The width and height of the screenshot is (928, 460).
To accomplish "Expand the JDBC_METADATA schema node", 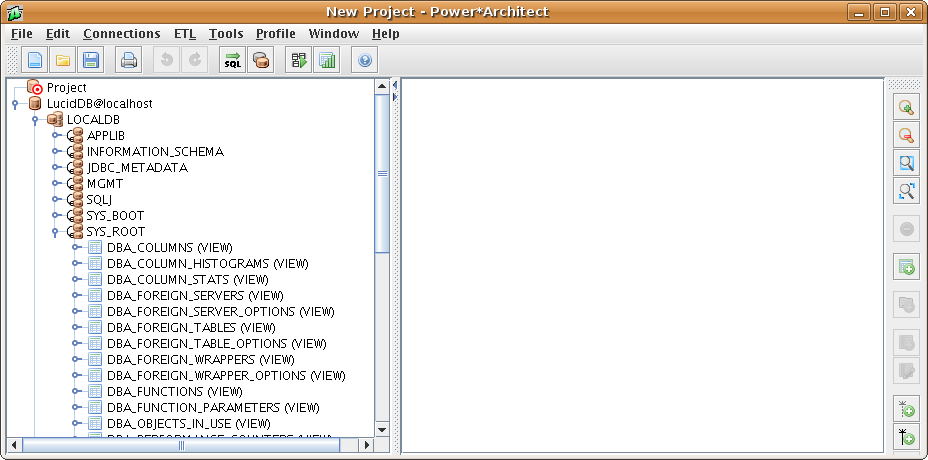I will (x=55, y=168).
